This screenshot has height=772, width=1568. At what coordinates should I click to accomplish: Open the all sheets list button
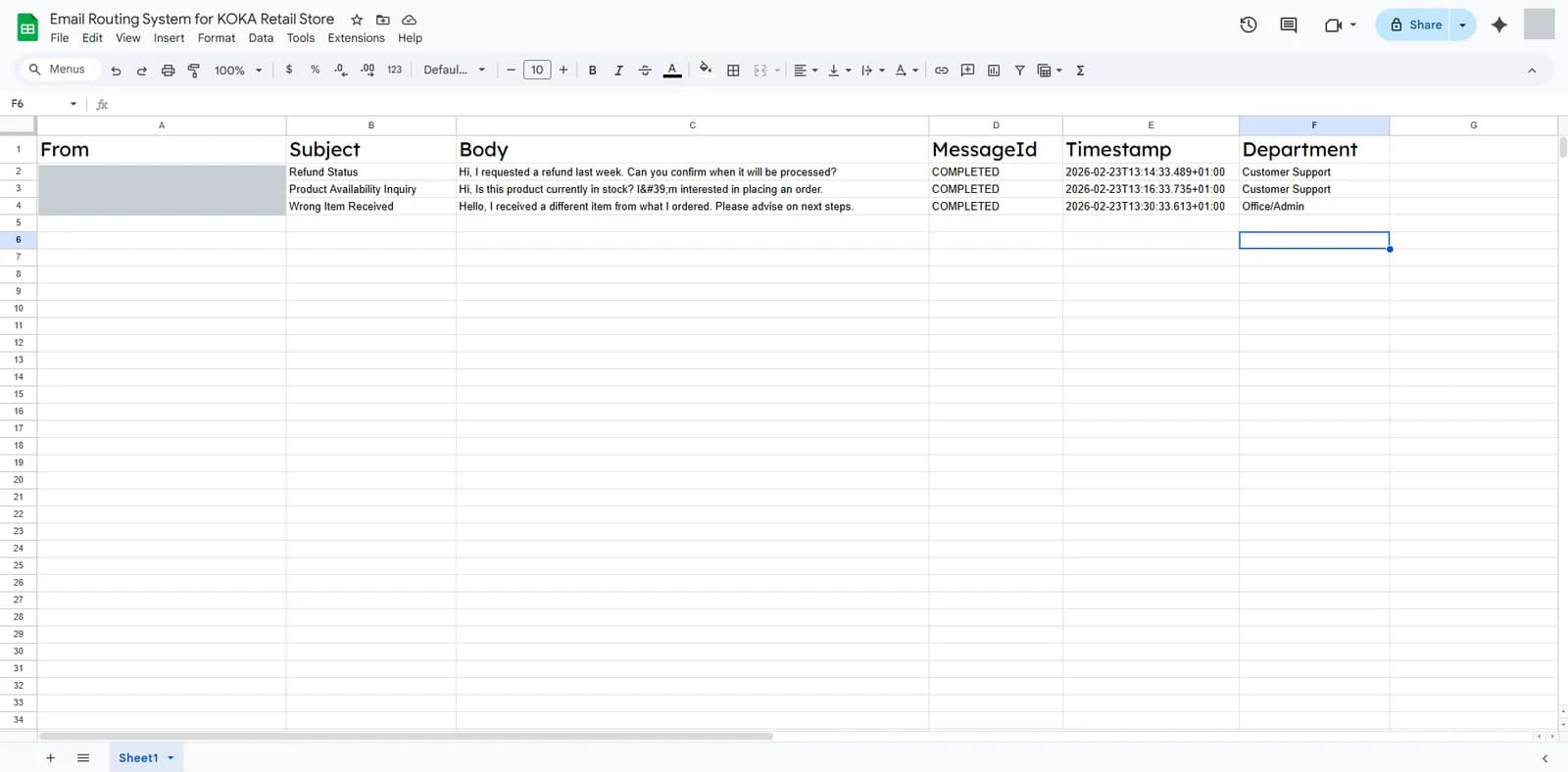83,758
